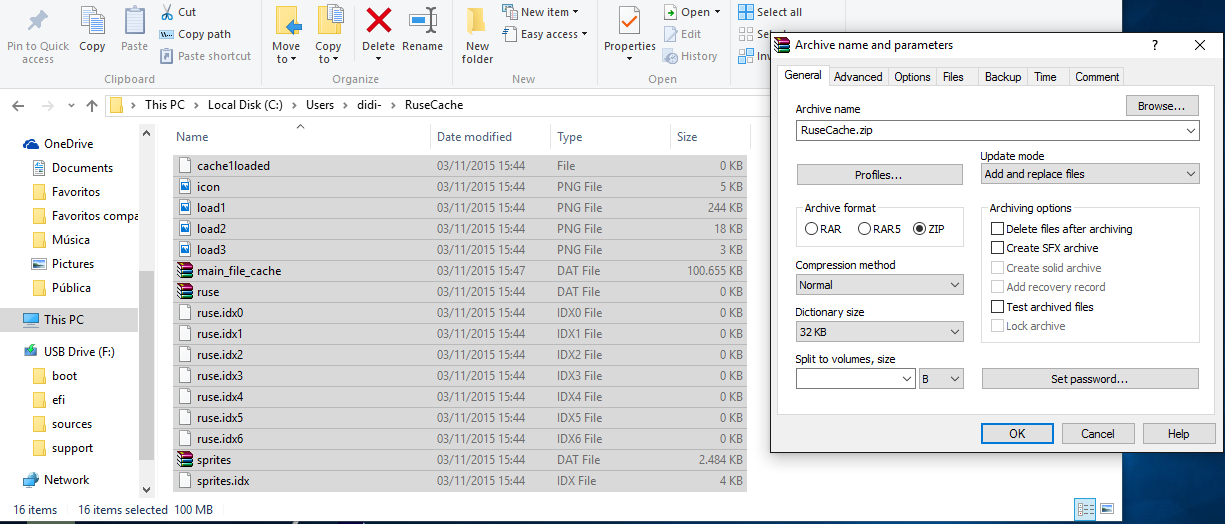
Task: Click the New folder icon
Action: (x=477, y=21)
